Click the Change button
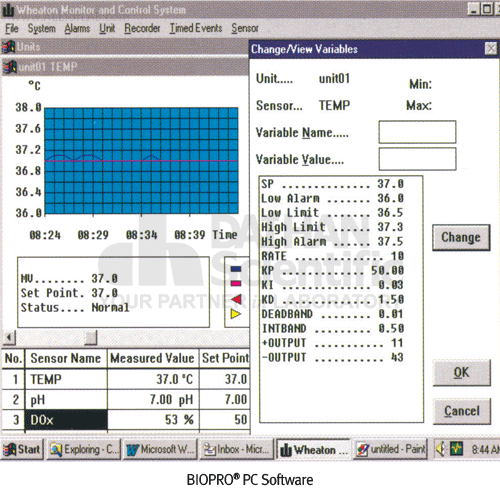The height and width of the screenshot is (500, 500). pos(461,237)
